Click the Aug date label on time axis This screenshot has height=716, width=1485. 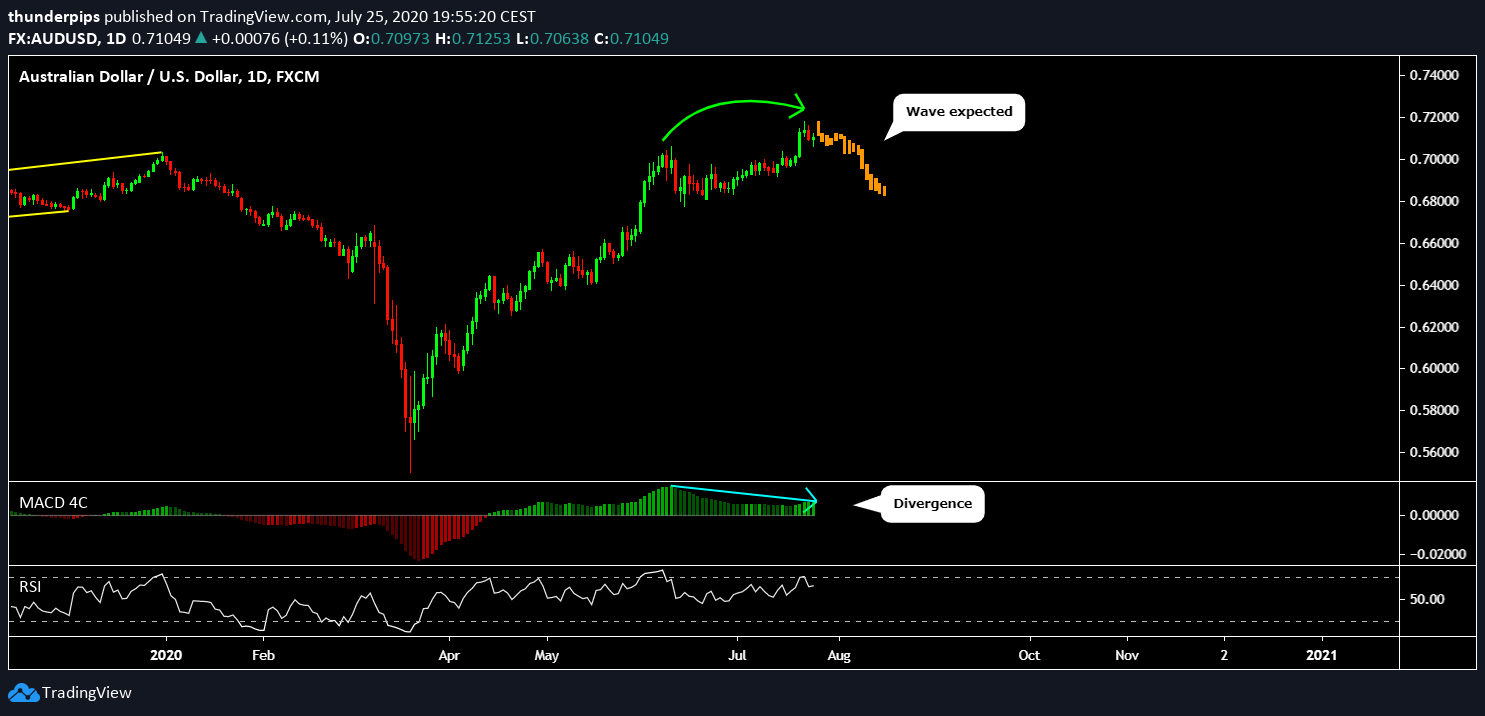[838, 655]
